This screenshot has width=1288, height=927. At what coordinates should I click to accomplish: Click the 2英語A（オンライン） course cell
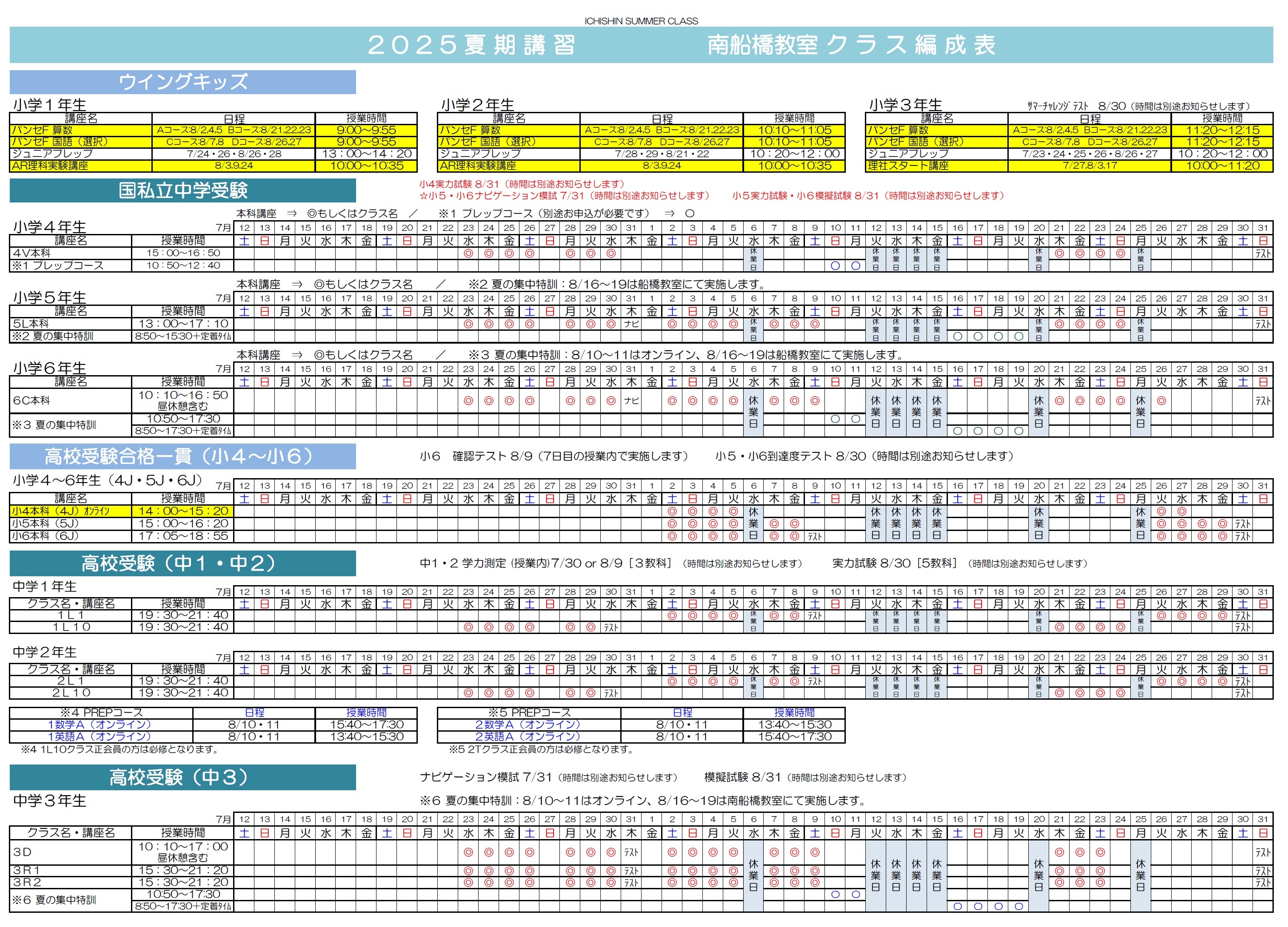click(x=529, y=737)
